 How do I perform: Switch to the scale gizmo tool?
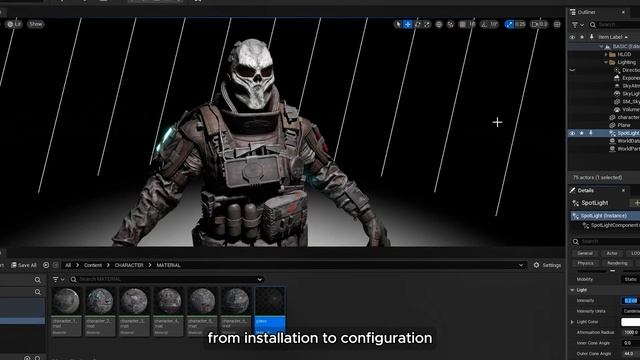click(x=427, y=24)
